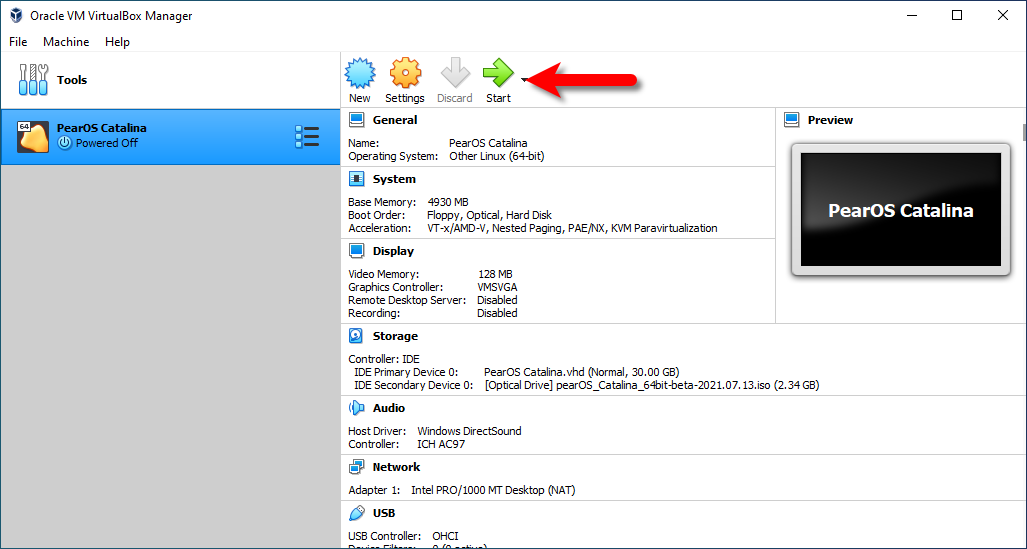Click the 'VMSVGA' graphics controller value

point(497,287)
